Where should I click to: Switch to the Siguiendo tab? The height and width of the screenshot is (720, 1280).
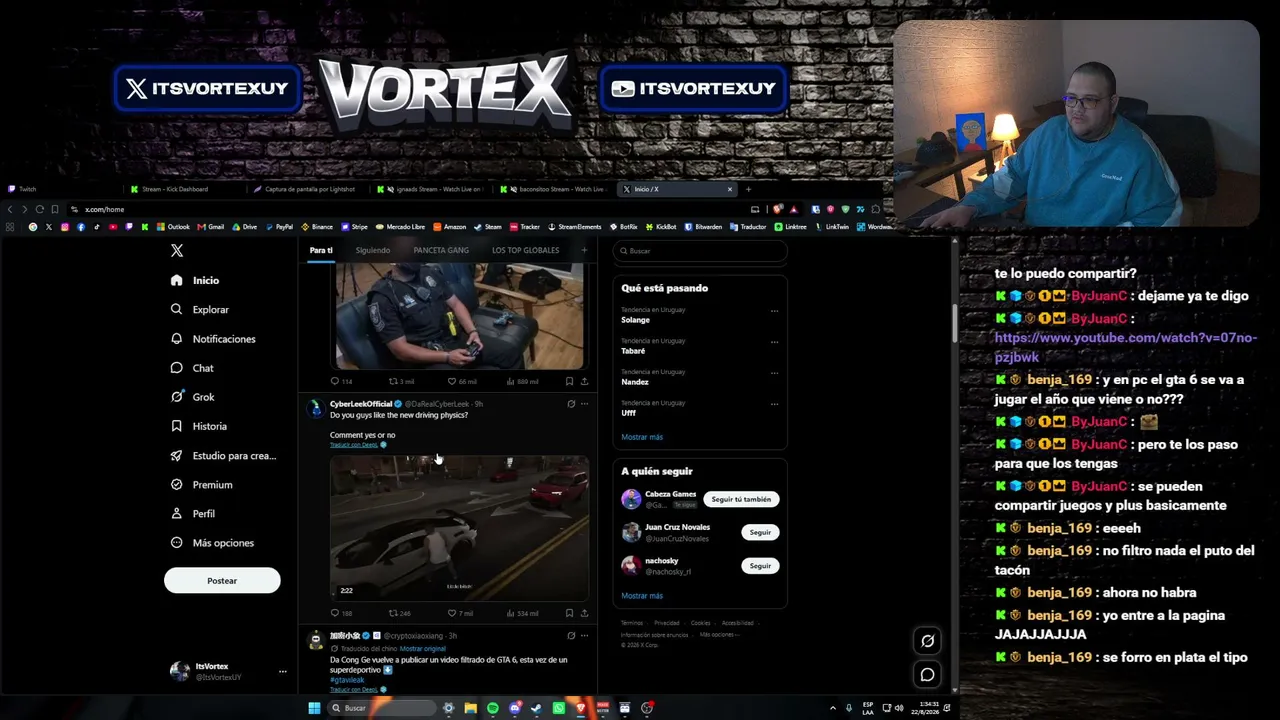(373, 250)
